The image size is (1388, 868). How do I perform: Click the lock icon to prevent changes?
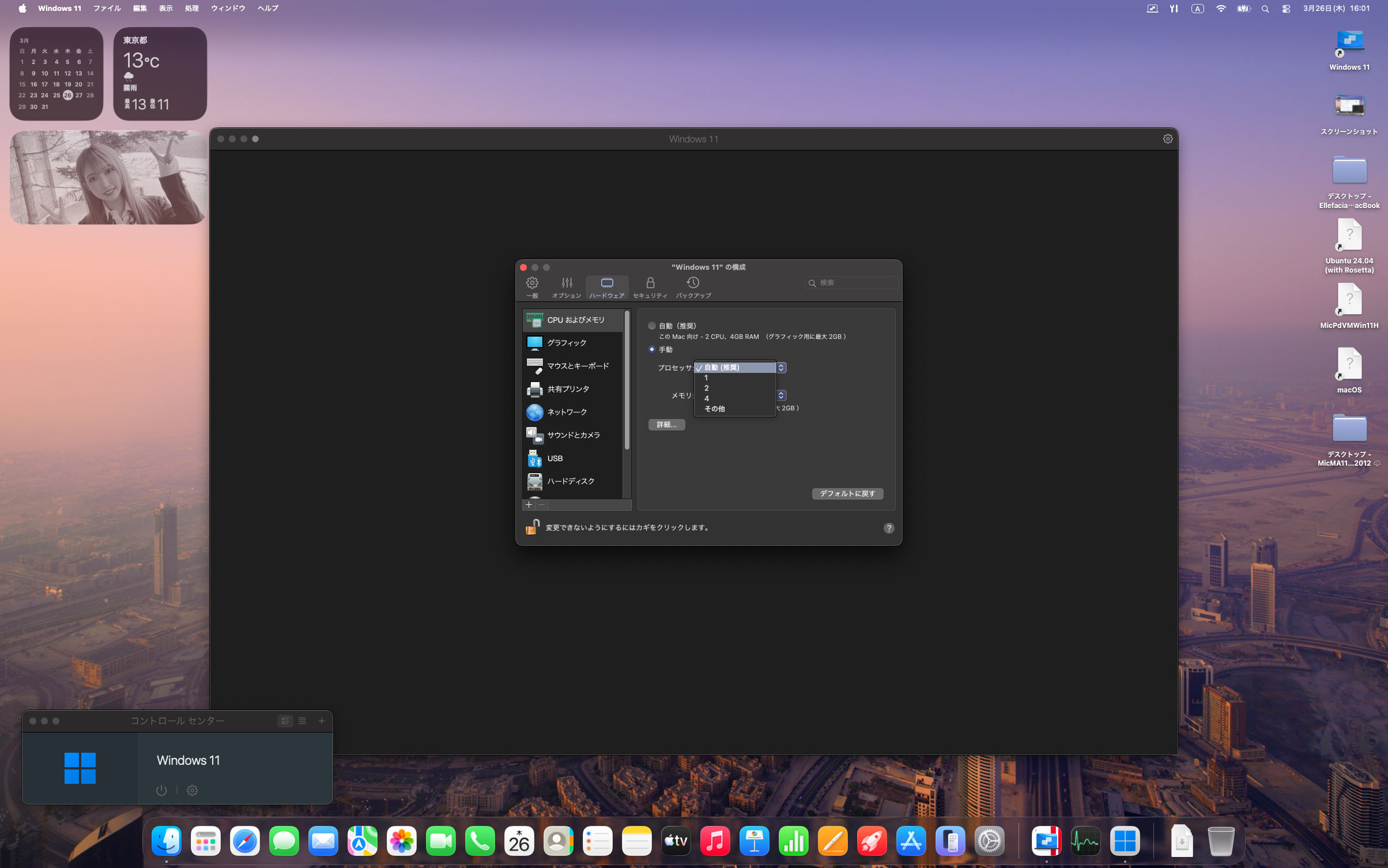tap(531, 527)
